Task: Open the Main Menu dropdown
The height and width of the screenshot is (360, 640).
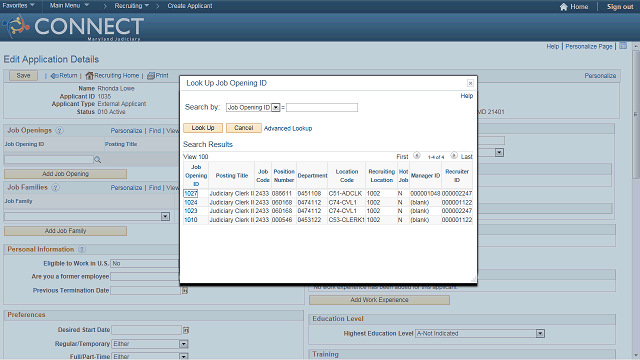Action: (x=69, y=6)
